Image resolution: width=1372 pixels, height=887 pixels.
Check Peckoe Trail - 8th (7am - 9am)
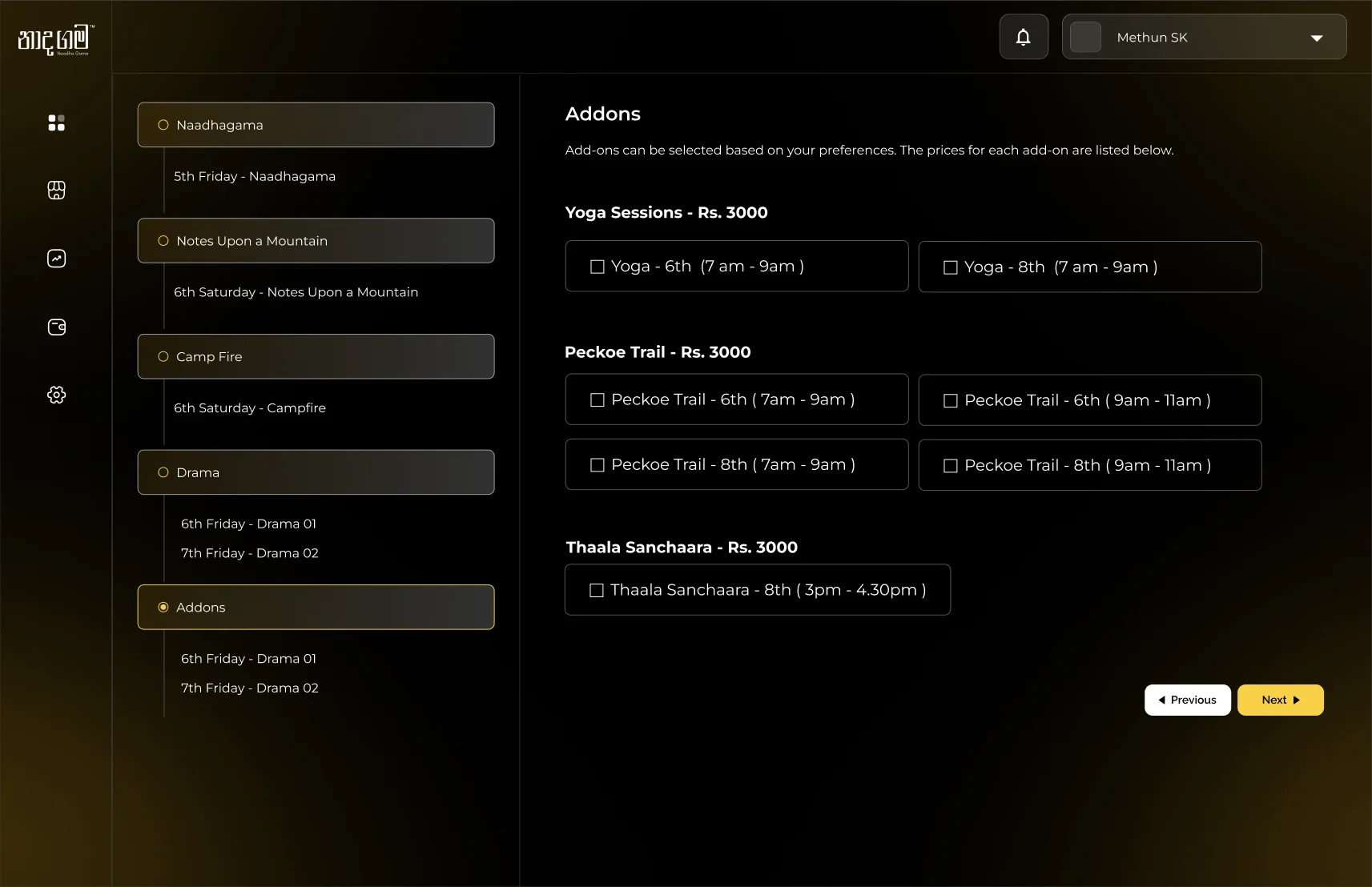pyautogui.click(x=597, y=465)
